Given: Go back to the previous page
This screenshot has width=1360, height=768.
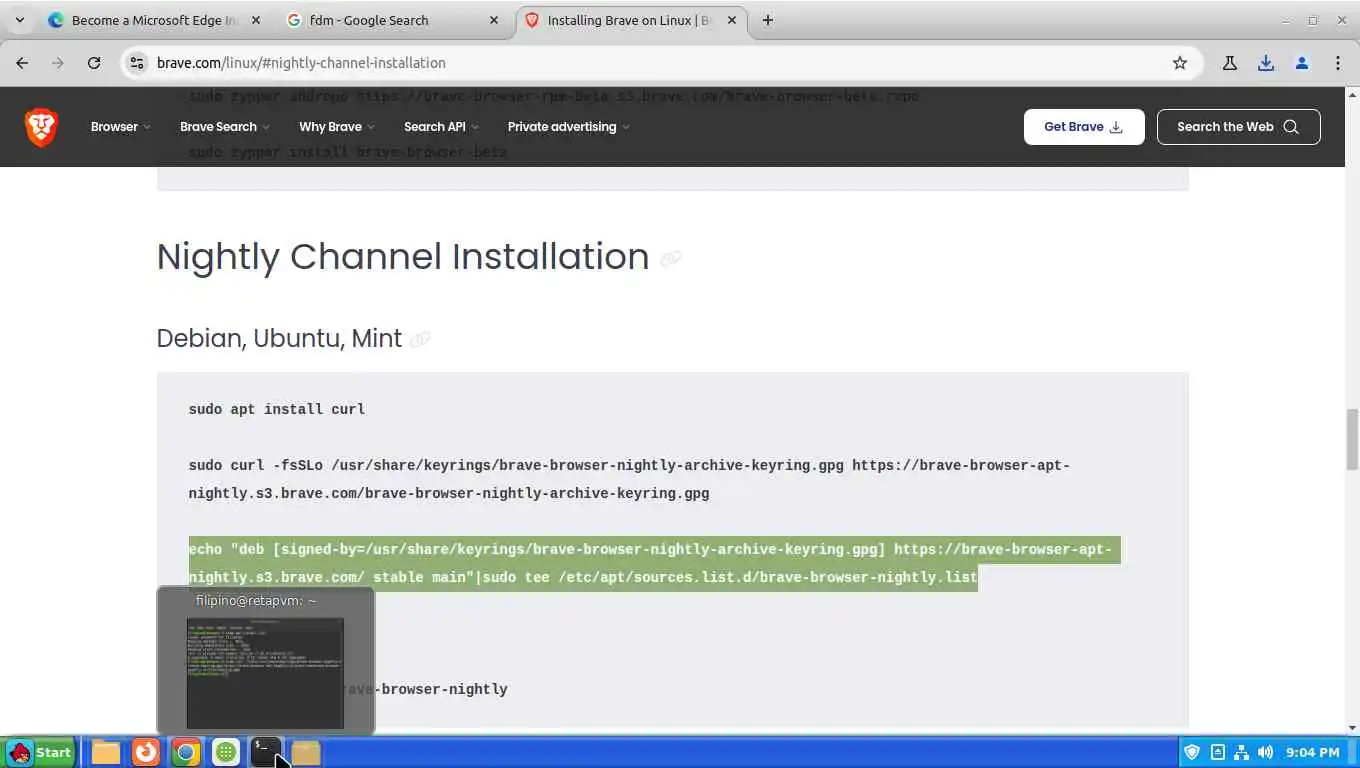Looking at the screenshot, I should tap(22, 63).
